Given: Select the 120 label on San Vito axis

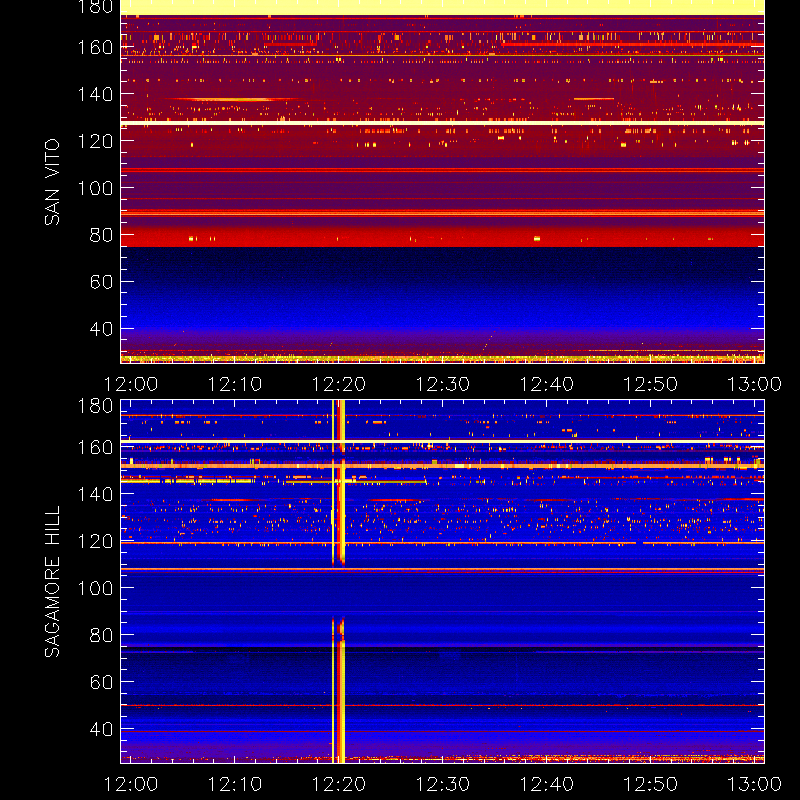Looking at the screenshot, I should click(x=95, y=141).
